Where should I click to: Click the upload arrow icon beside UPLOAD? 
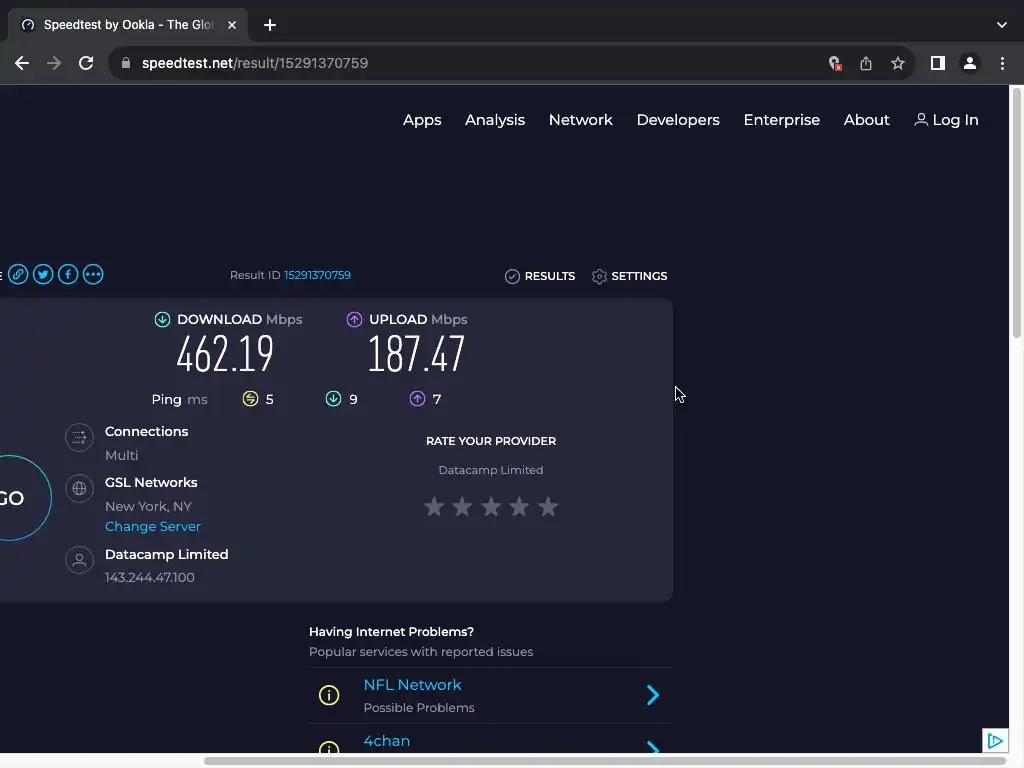coord(354,319)
